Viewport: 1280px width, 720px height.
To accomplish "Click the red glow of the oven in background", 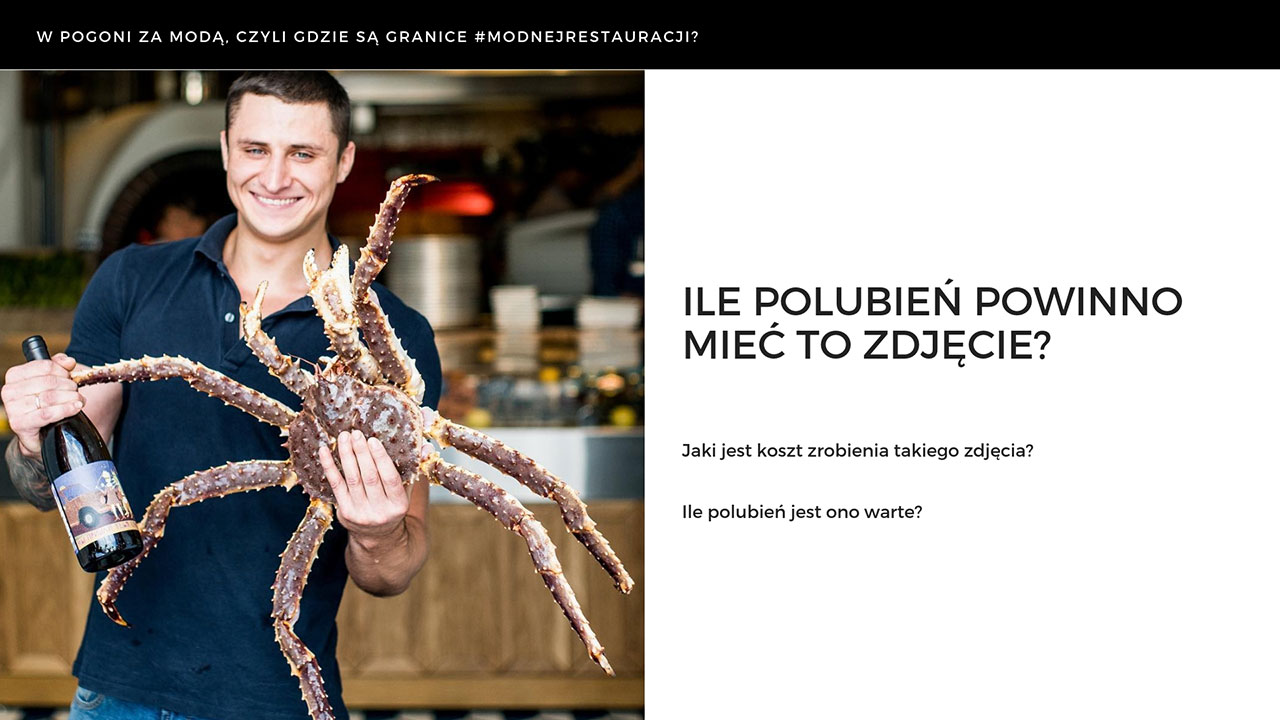I will (458, 197).
